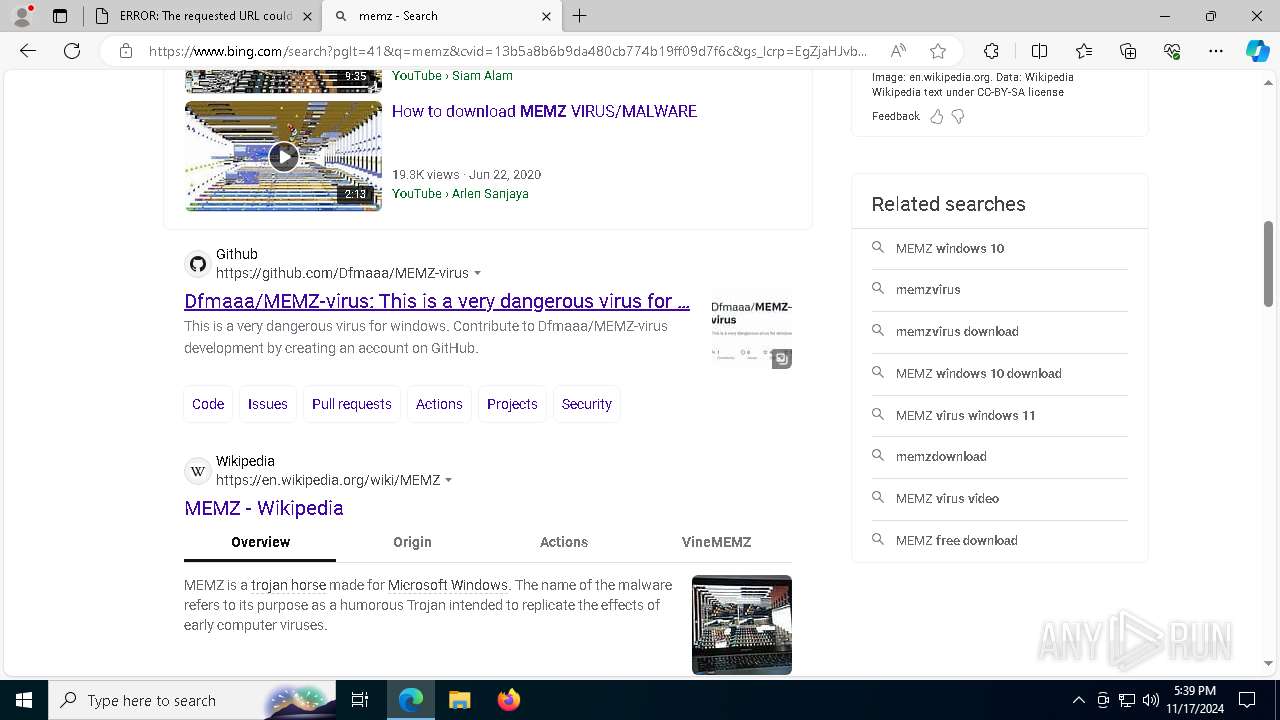View site information lock icon
The image size is (1280, 720).
(x=126, y=51)
